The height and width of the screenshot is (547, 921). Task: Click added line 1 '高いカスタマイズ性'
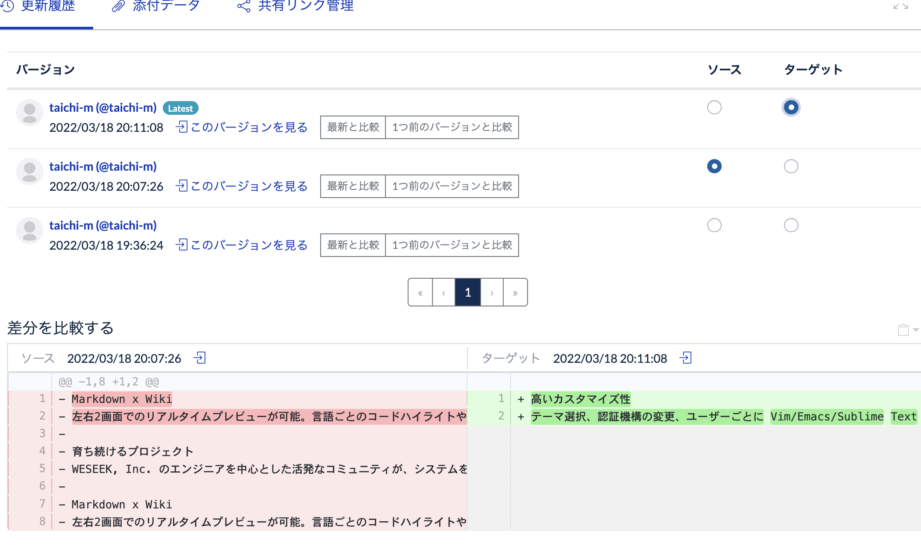tap(580, 399)
